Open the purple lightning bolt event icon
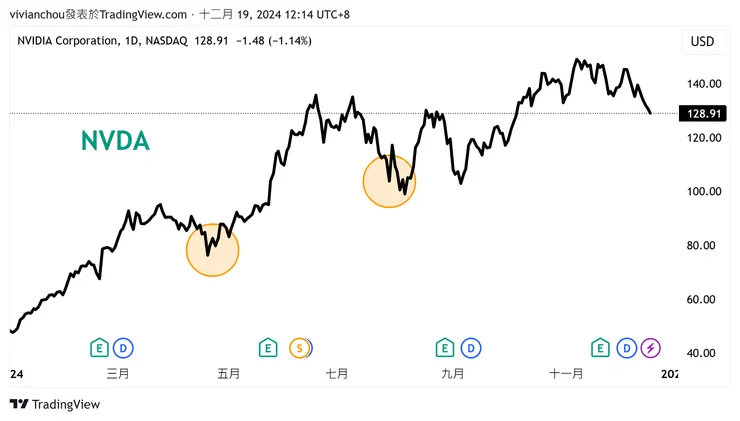This screenshot has height=421, width=740. 651,348
